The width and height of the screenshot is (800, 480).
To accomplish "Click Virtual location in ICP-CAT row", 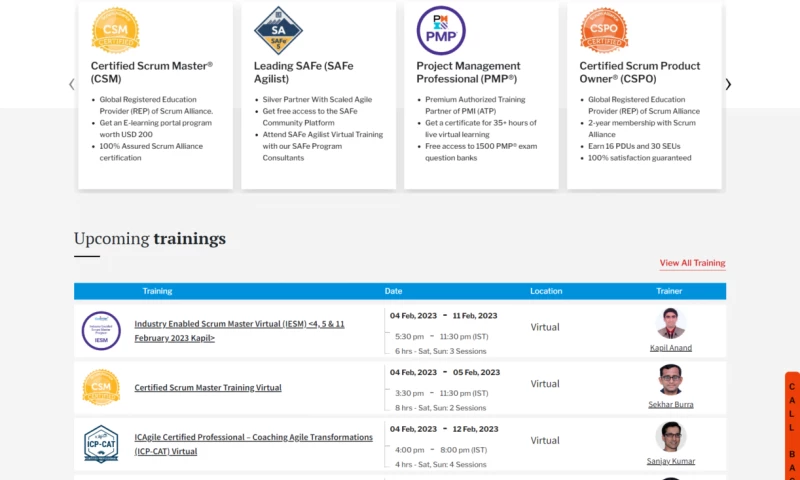I will pyautogui.click(x=545, y=440).
